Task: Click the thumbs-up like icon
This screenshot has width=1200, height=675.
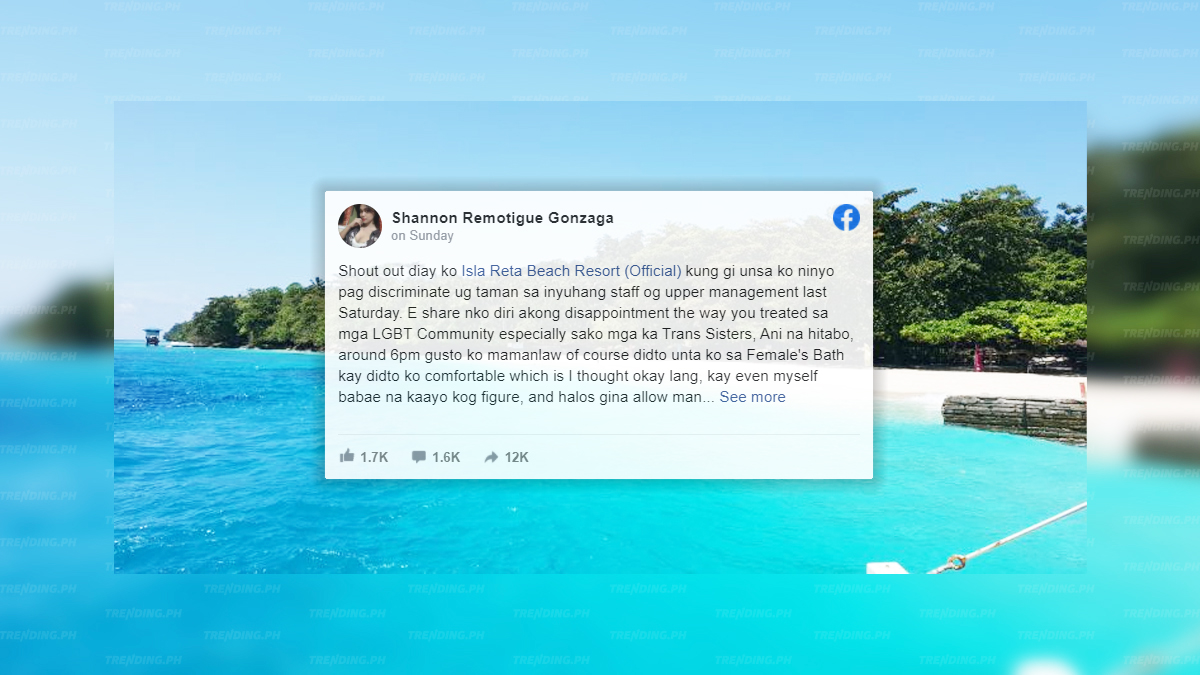Action: [x=347, y=456]
